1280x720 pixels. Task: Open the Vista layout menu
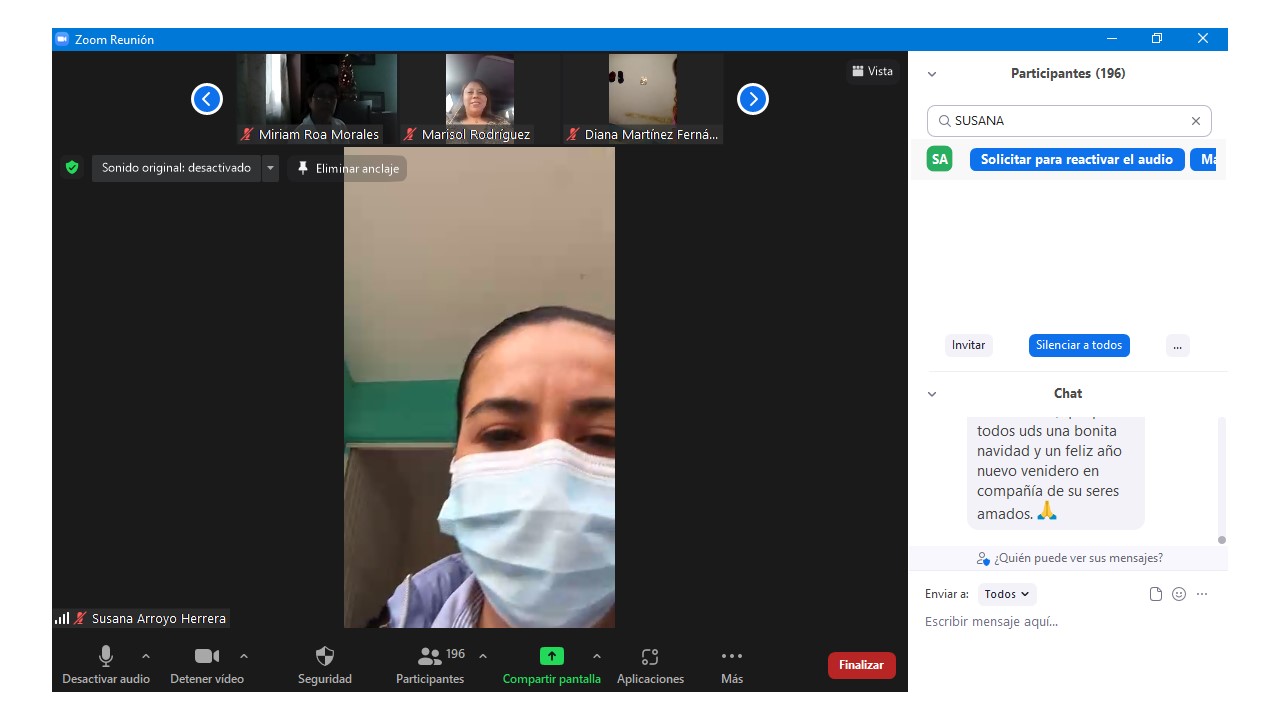(872, 71)
